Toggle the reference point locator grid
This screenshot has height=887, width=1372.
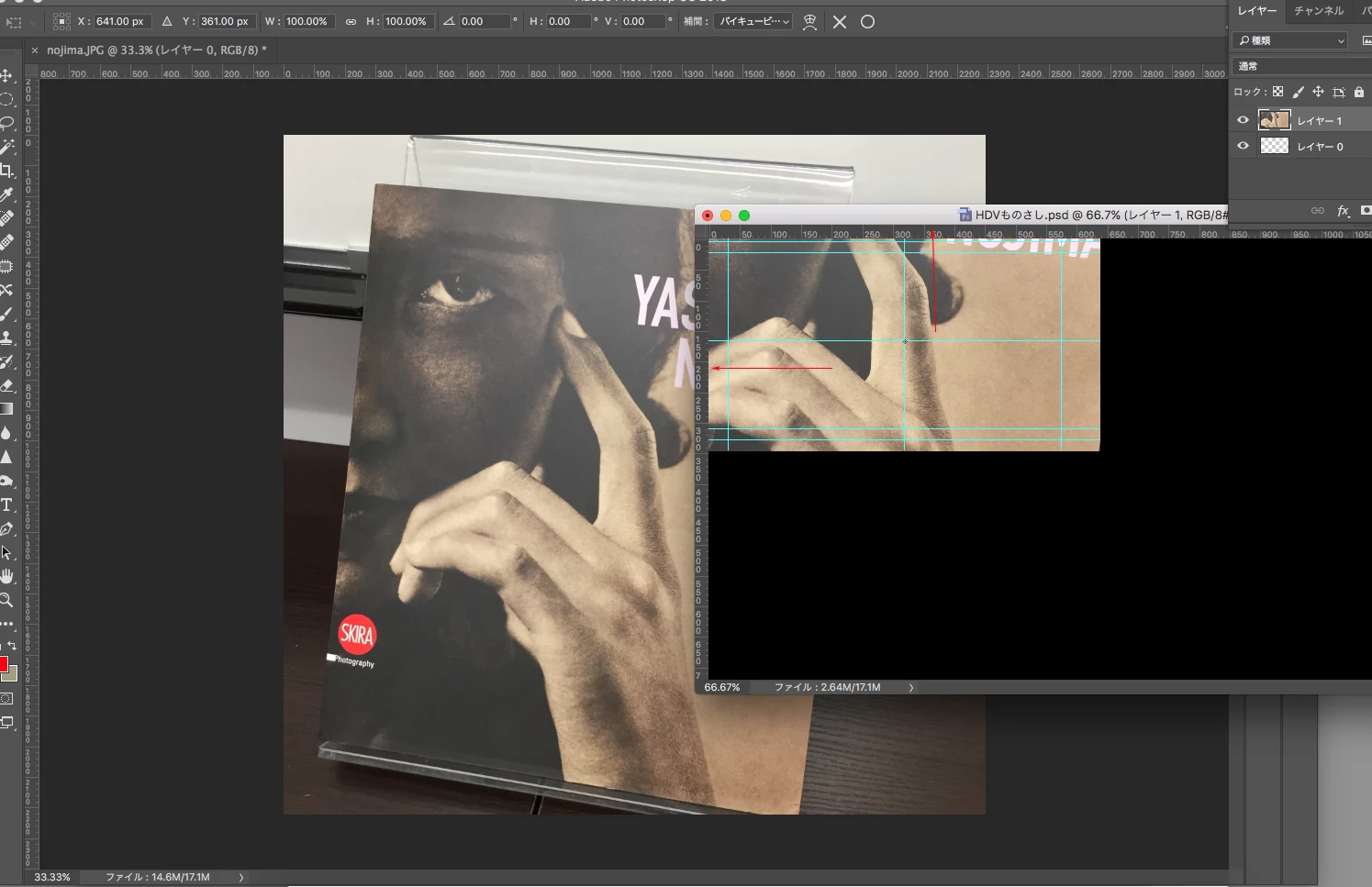pos(61,21)
